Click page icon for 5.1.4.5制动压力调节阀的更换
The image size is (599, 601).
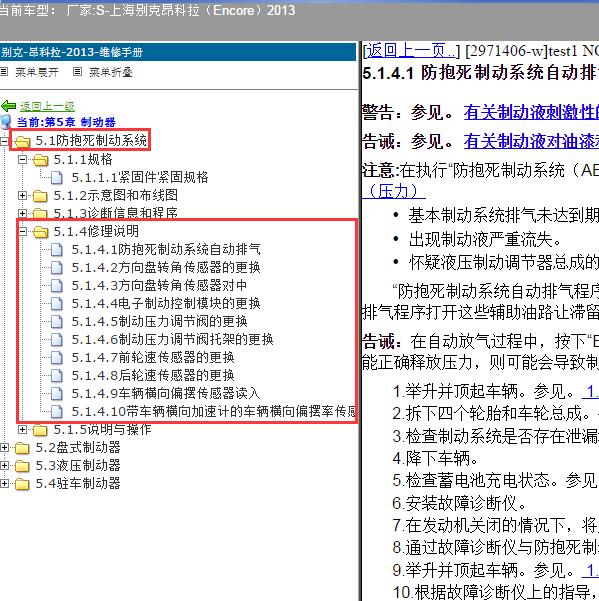click(57, 322)
